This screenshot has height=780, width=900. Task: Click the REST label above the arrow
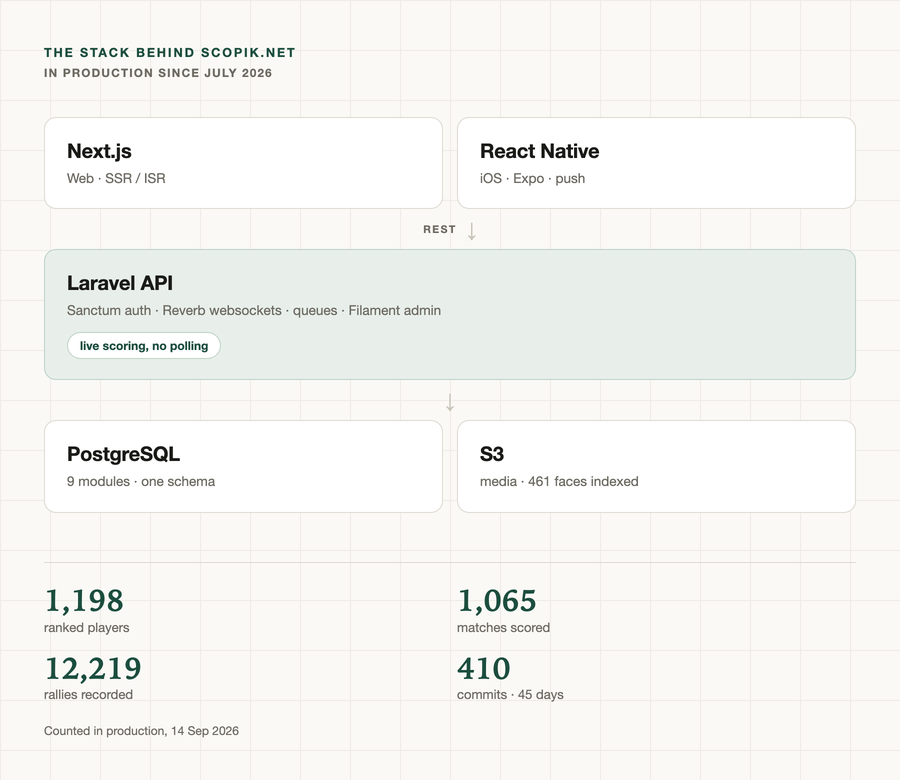coord(440,230)
